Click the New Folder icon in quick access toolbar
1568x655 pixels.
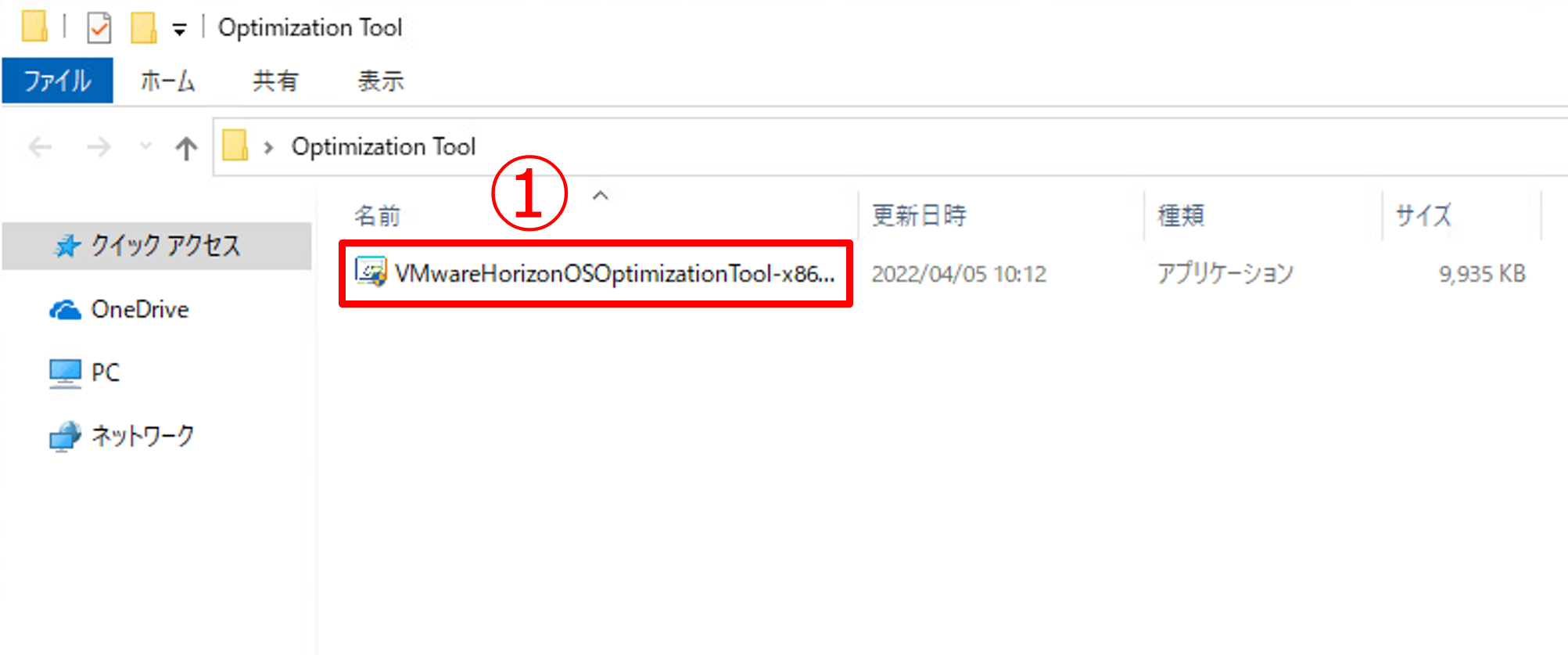click(144, 27)
